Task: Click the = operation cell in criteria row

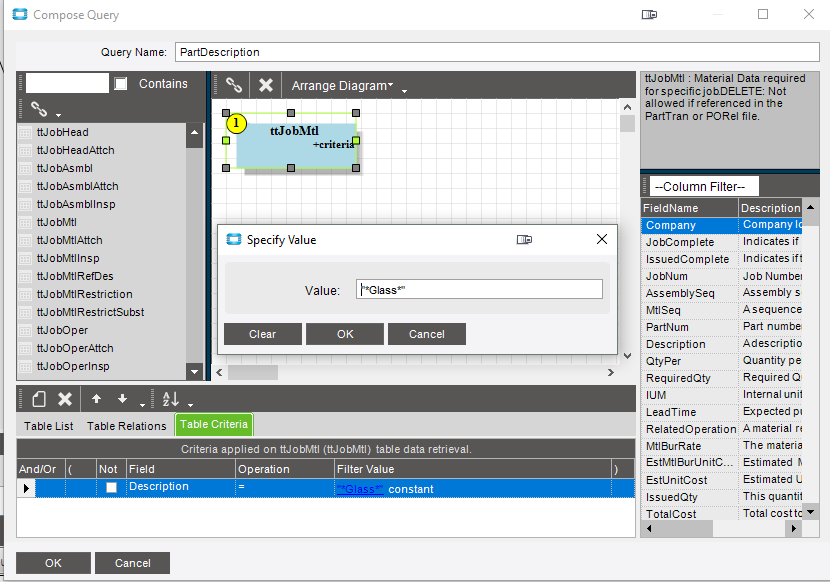Action: click(x=285, y=488)
